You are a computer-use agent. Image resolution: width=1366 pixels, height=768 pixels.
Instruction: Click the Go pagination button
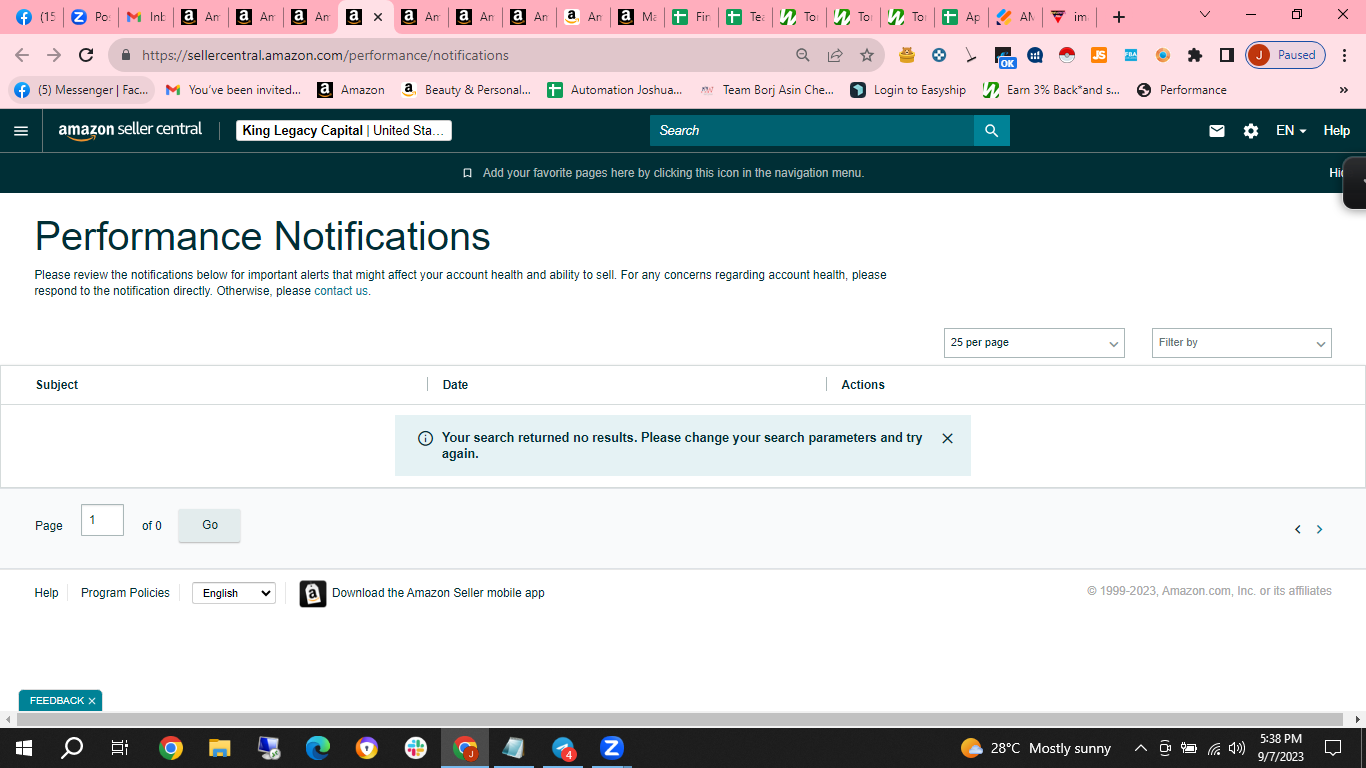(210, 526)
